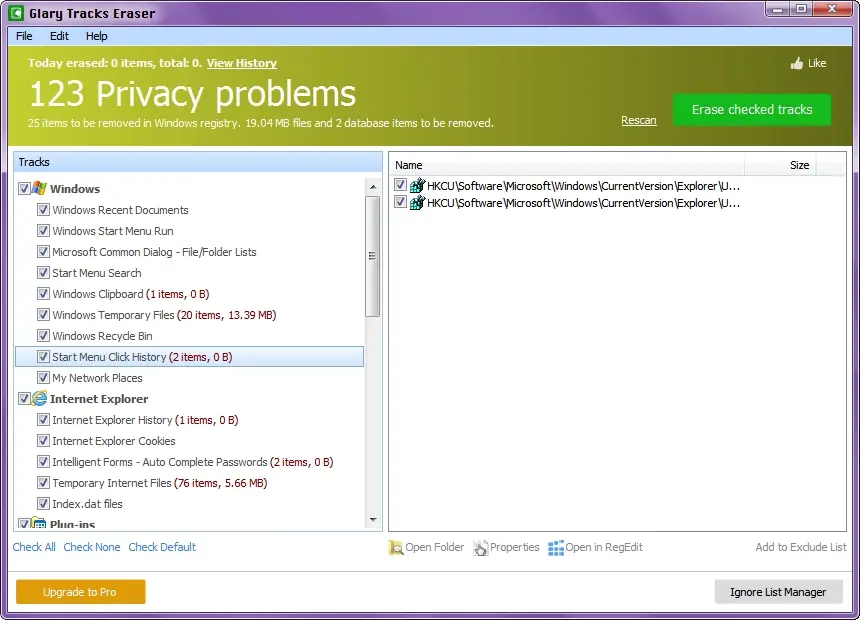860x620 pixels.
Task: Click the tracks list scrollbar thumb
Action: tap(373, 256)
